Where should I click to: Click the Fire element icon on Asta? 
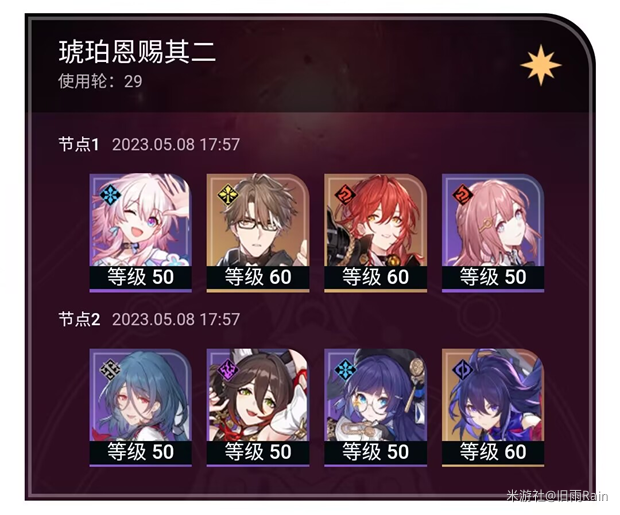463,195
